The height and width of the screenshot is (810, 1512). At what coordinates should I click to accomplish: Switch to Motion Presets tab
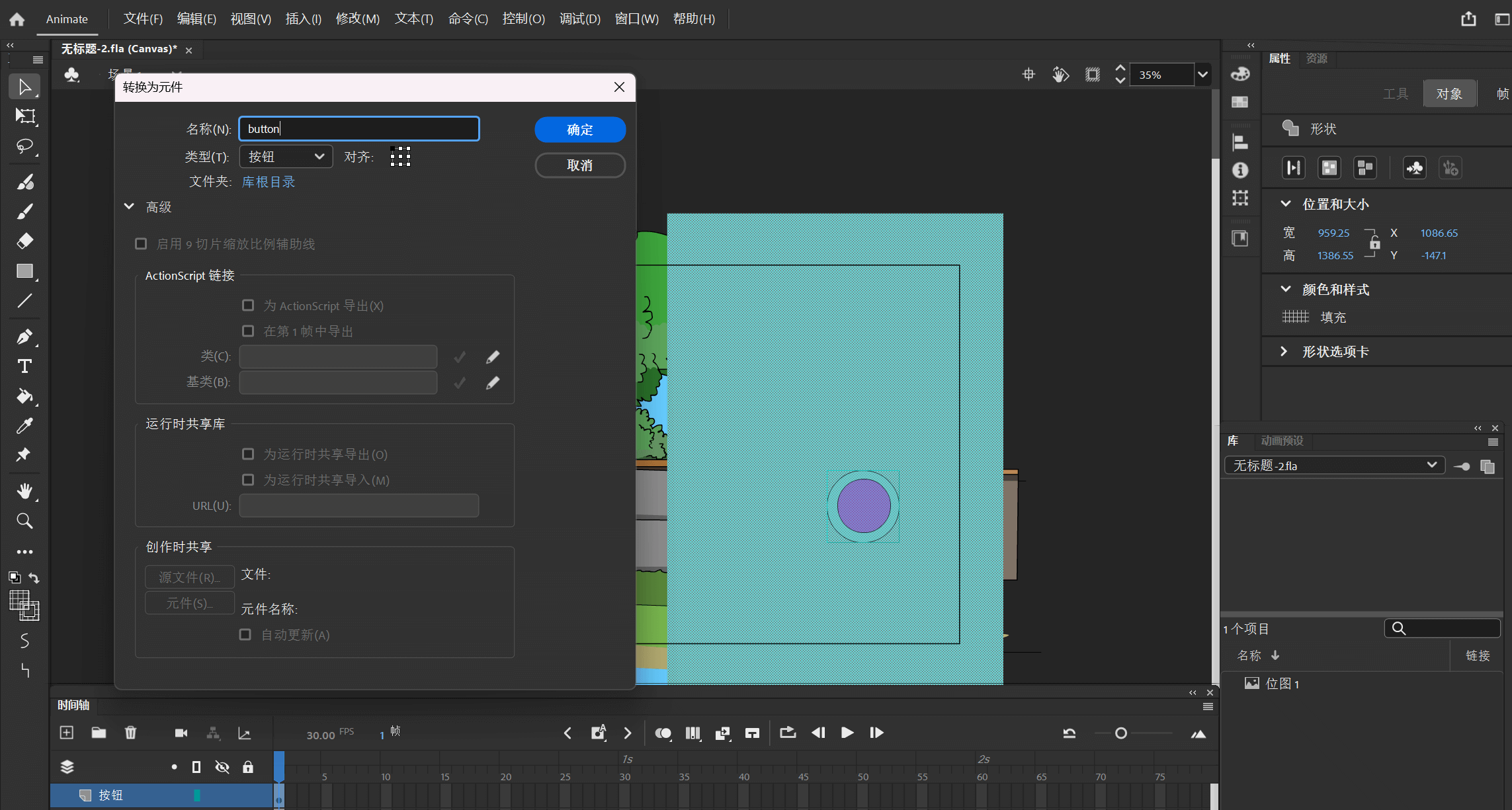coord(1282,440)
